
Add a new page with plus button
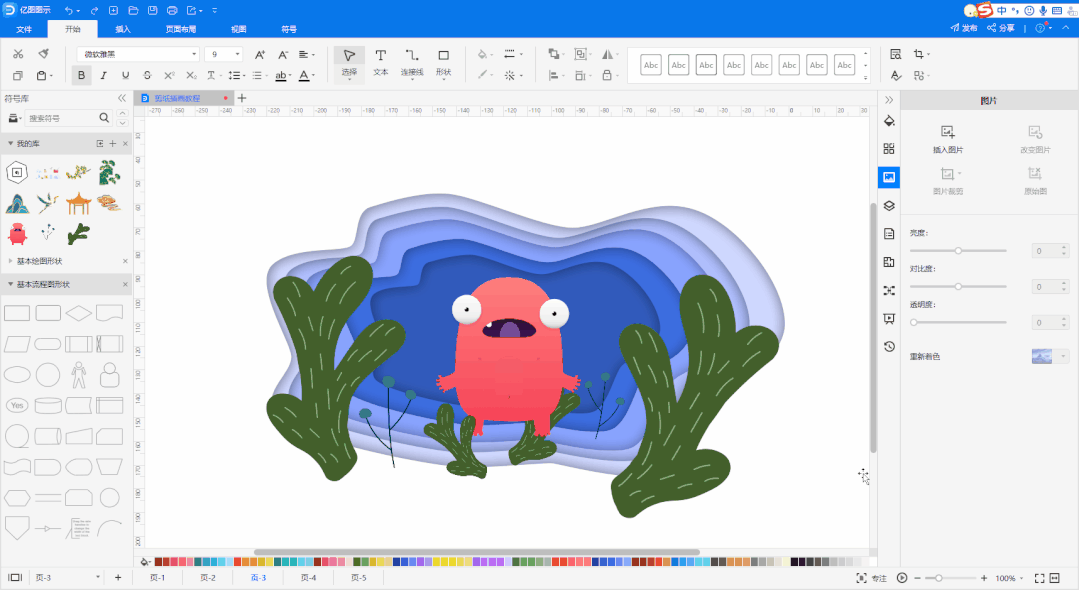pyautogui.click(x=118, y=578)
